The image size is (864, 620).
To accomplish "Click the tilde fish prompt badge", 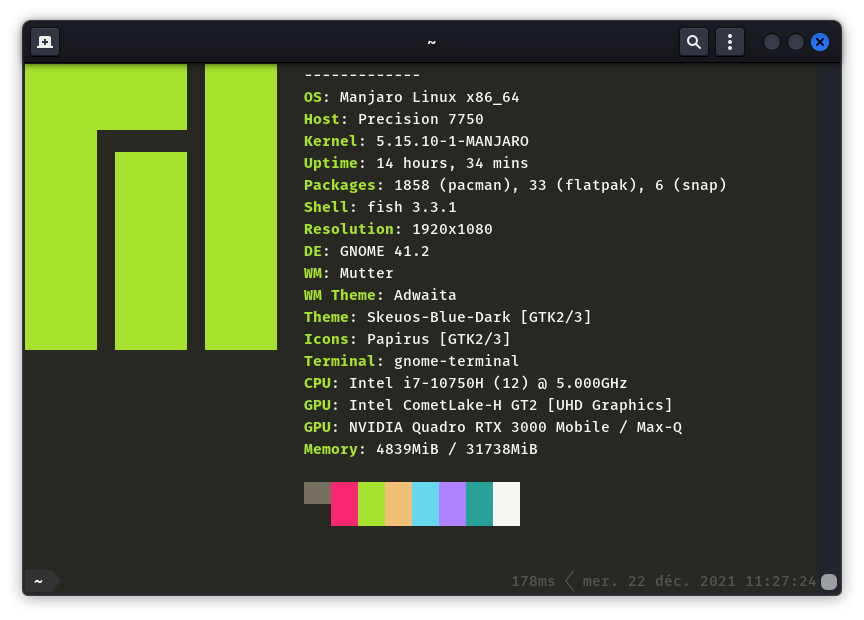I will pyautogui.click(x=38, y=581).
